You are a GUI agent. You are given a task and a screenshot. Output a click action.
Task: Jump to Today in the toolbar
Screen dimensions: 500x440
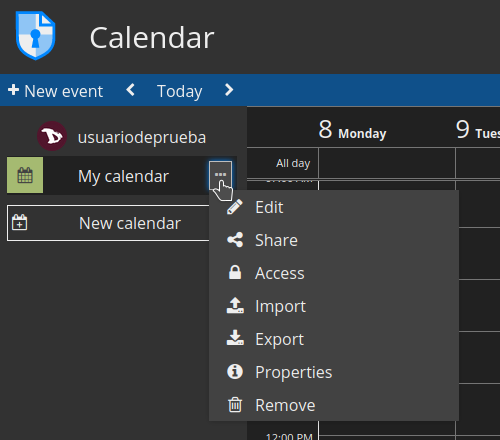pos(180,91)
